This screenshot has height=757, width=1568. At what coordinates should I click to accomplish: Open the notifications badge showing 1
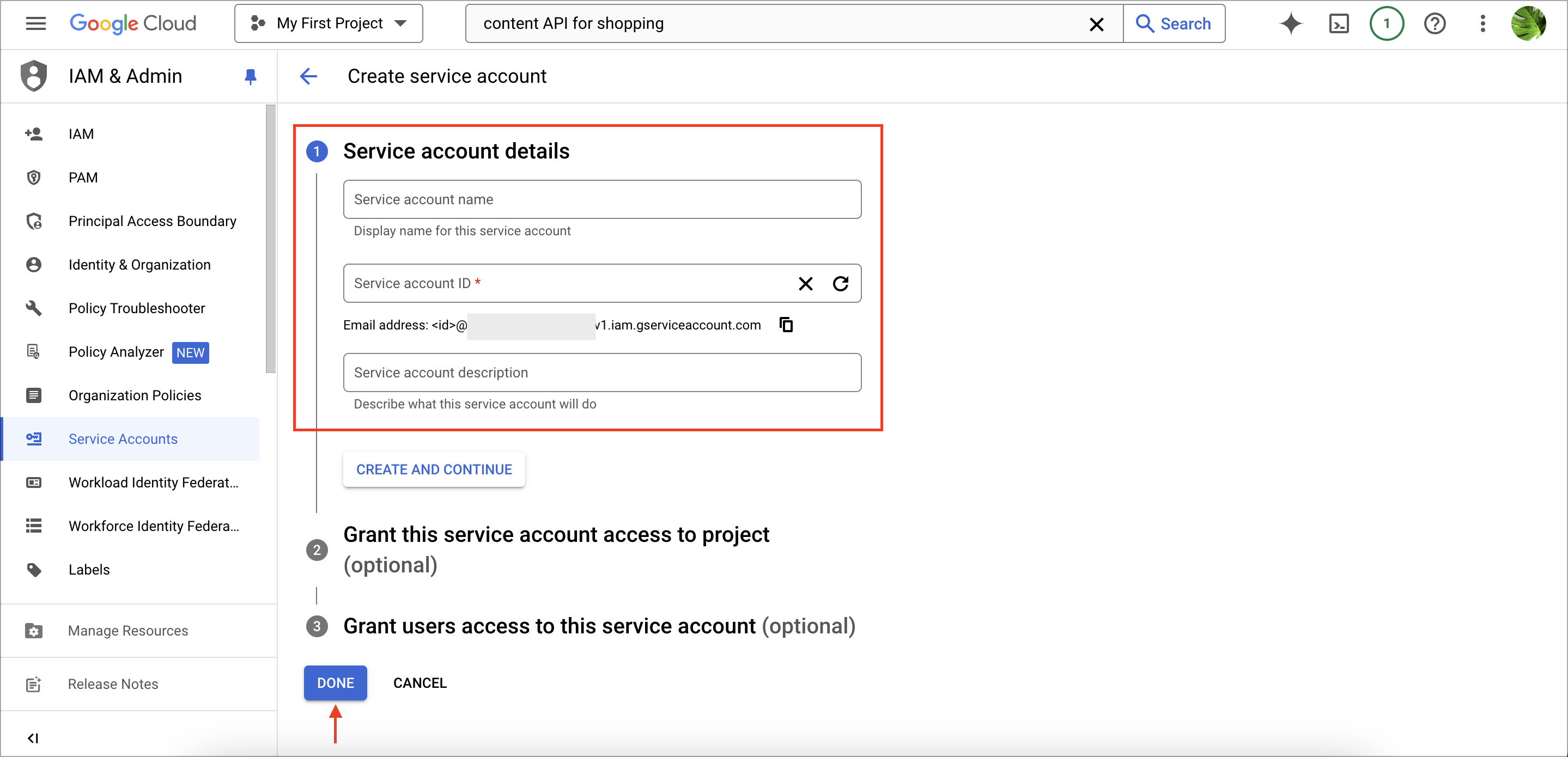pyautogui.click(x=1386, y=24)
